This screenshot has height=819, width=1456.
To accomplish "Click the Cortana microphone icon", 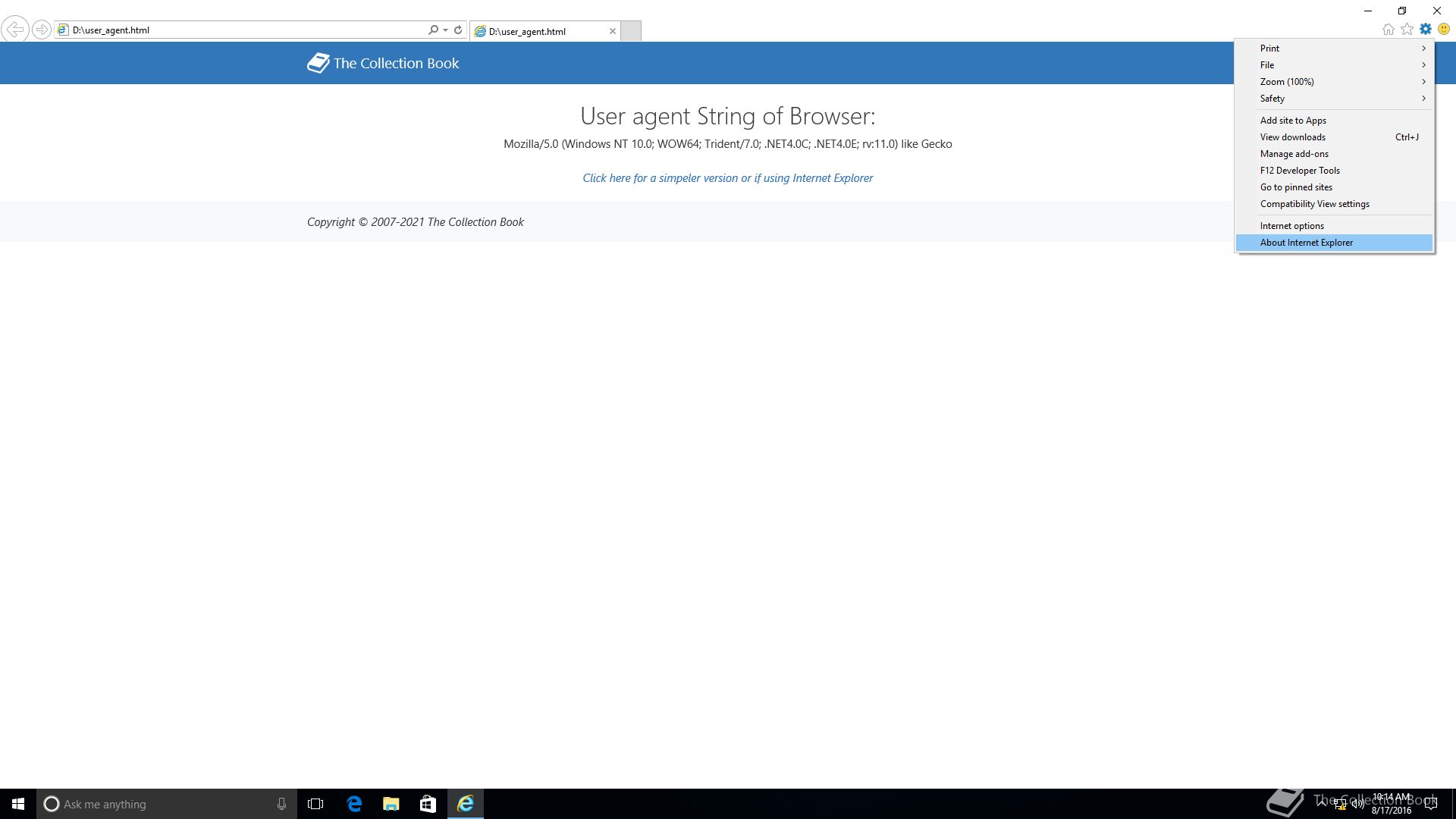I will click(x=281, y=804).
